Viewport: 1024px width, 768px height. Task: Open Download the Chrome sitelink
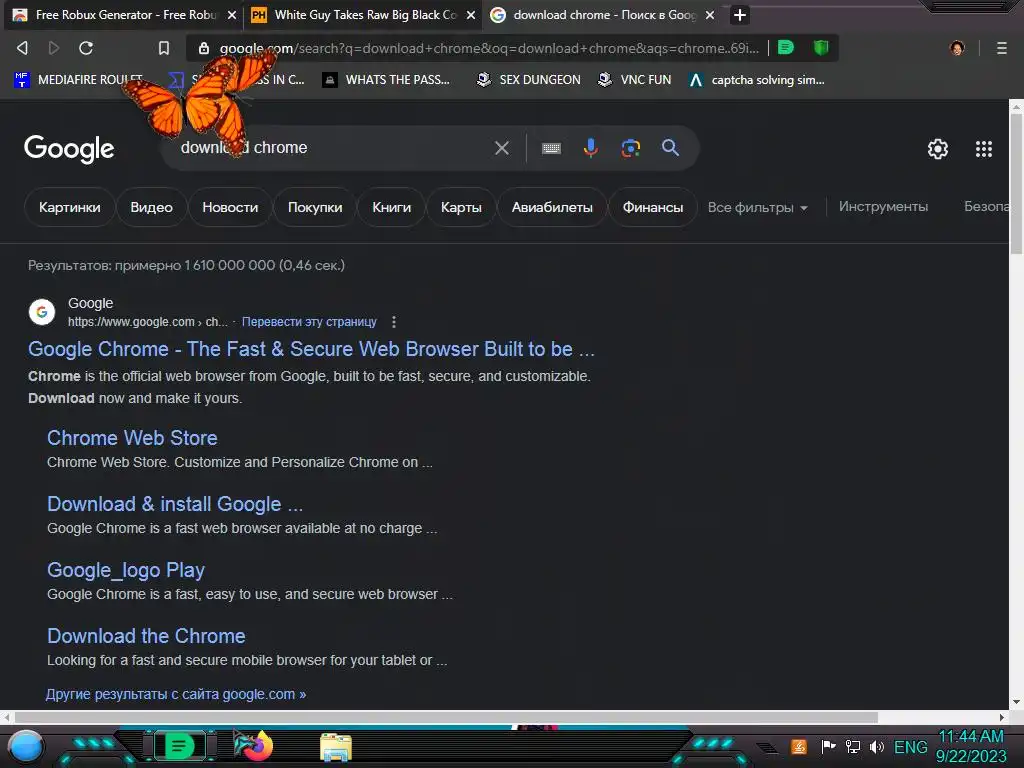146,636
